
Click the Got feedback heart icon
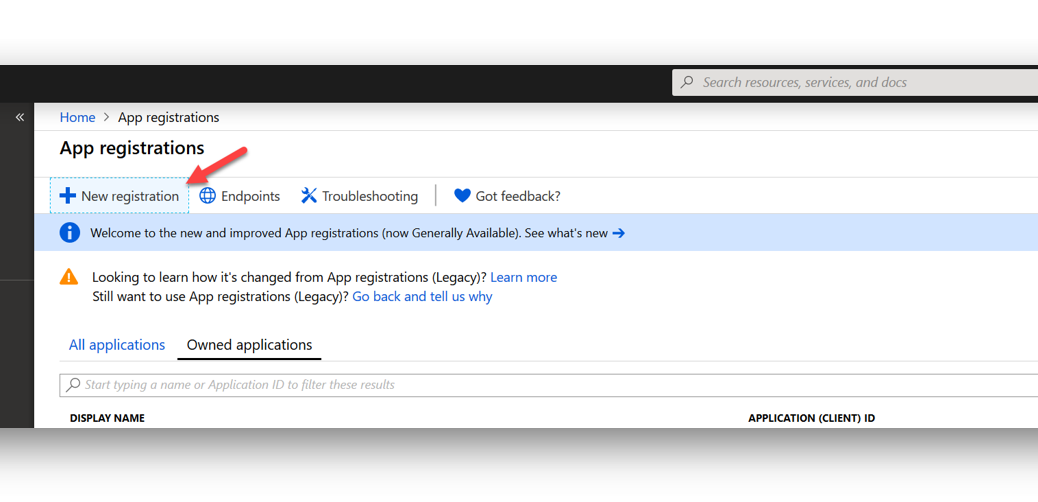pos(462,196)
